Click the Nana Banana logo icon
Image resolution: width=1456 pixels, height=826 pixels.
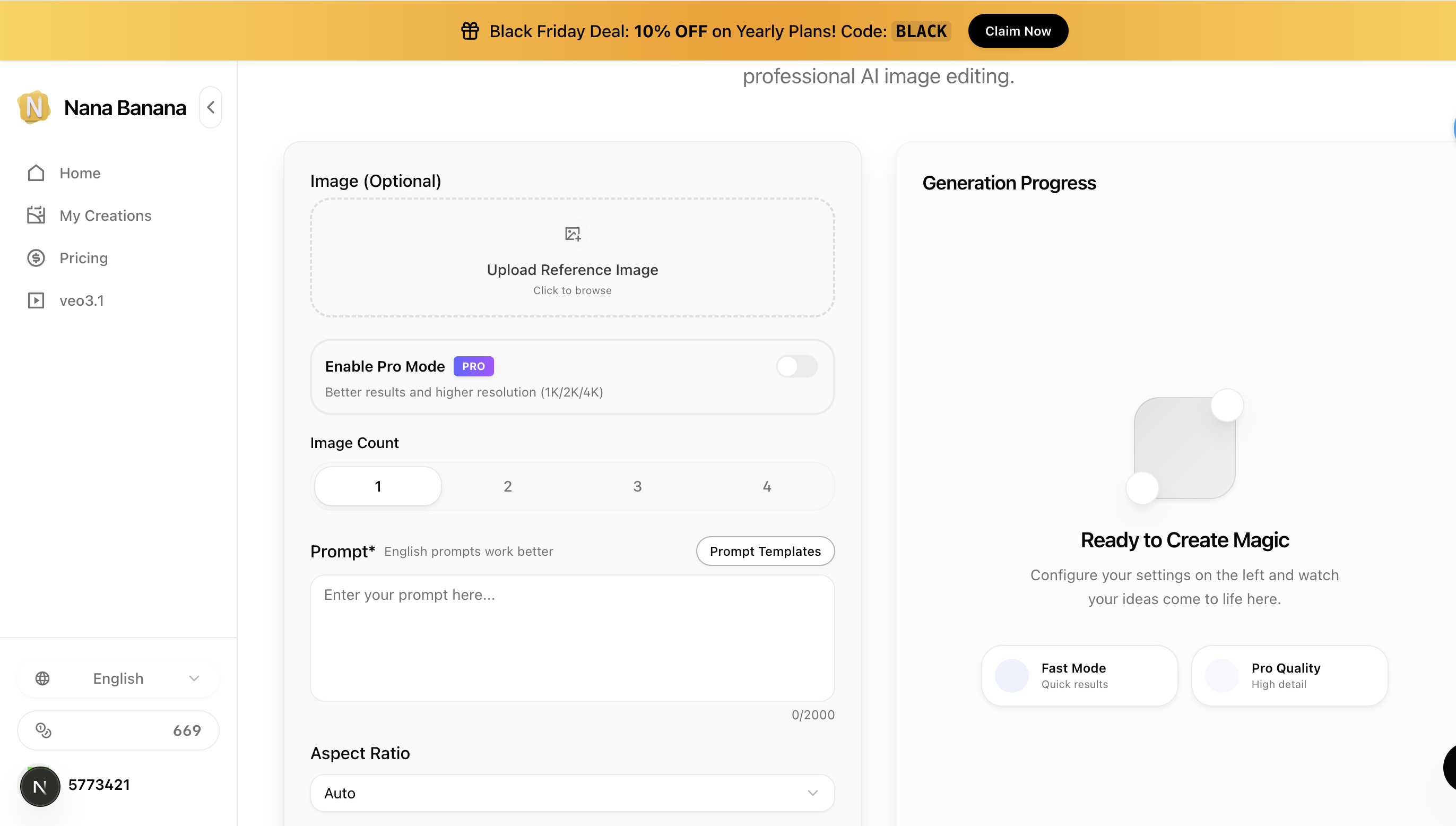[34, 107]
